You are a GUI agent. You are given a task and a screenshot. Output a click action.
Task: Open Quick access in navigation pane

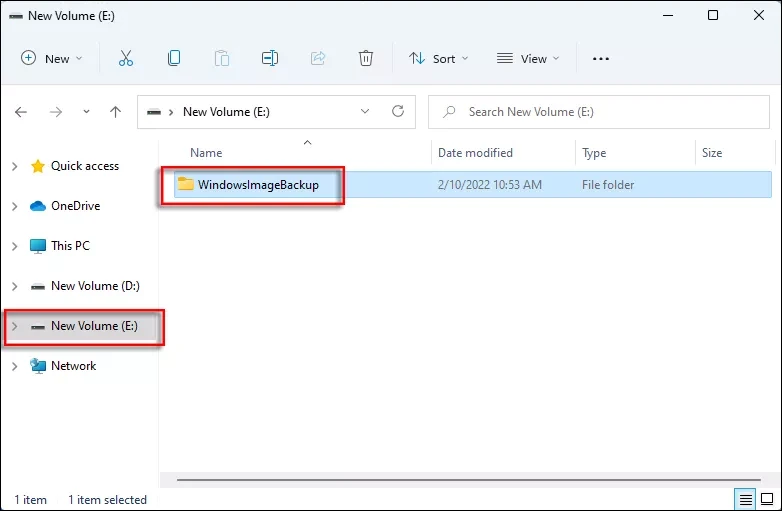pos(85,166)
